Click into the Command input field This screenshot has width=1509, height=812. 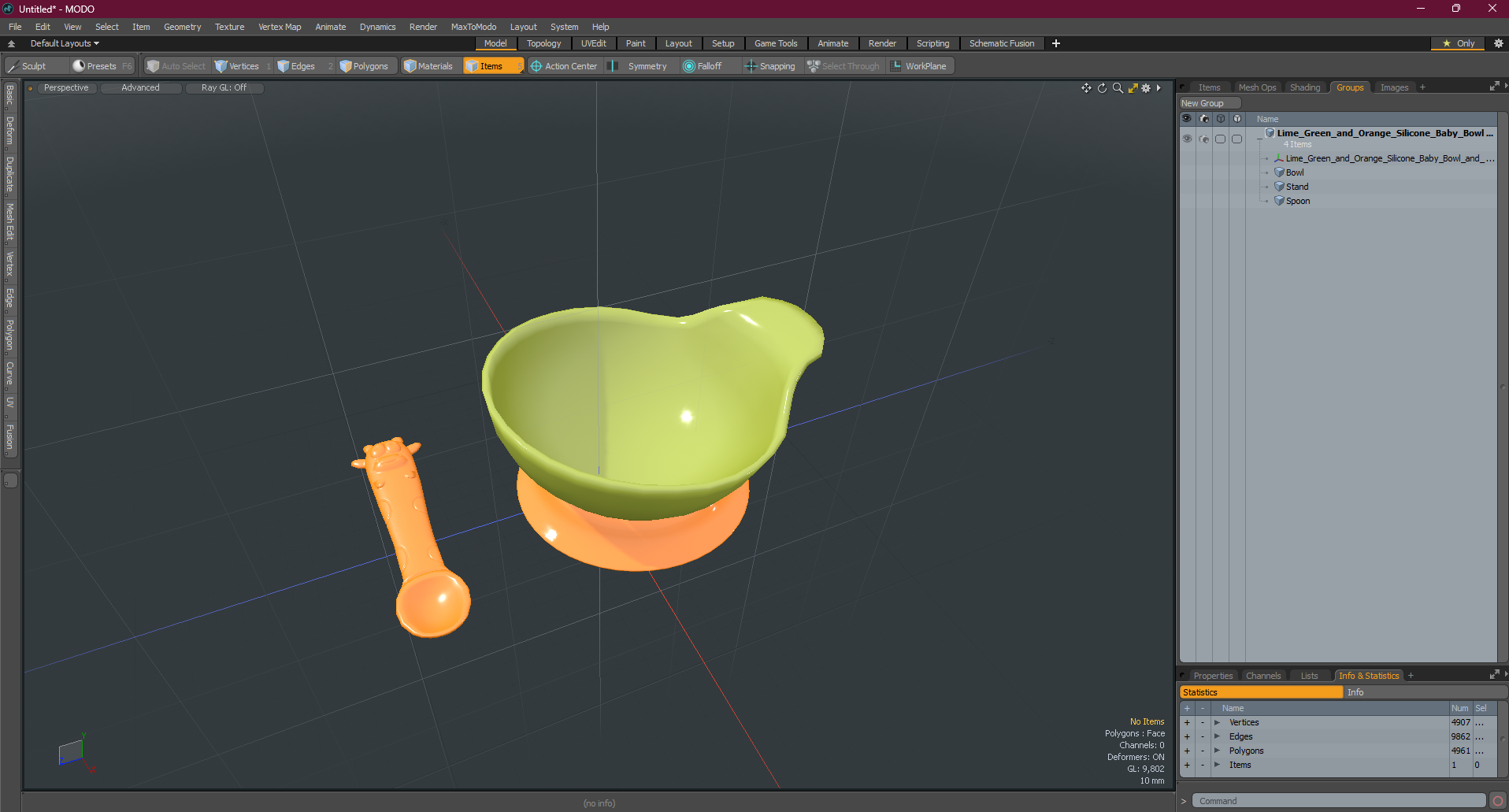coord(1338,801)
